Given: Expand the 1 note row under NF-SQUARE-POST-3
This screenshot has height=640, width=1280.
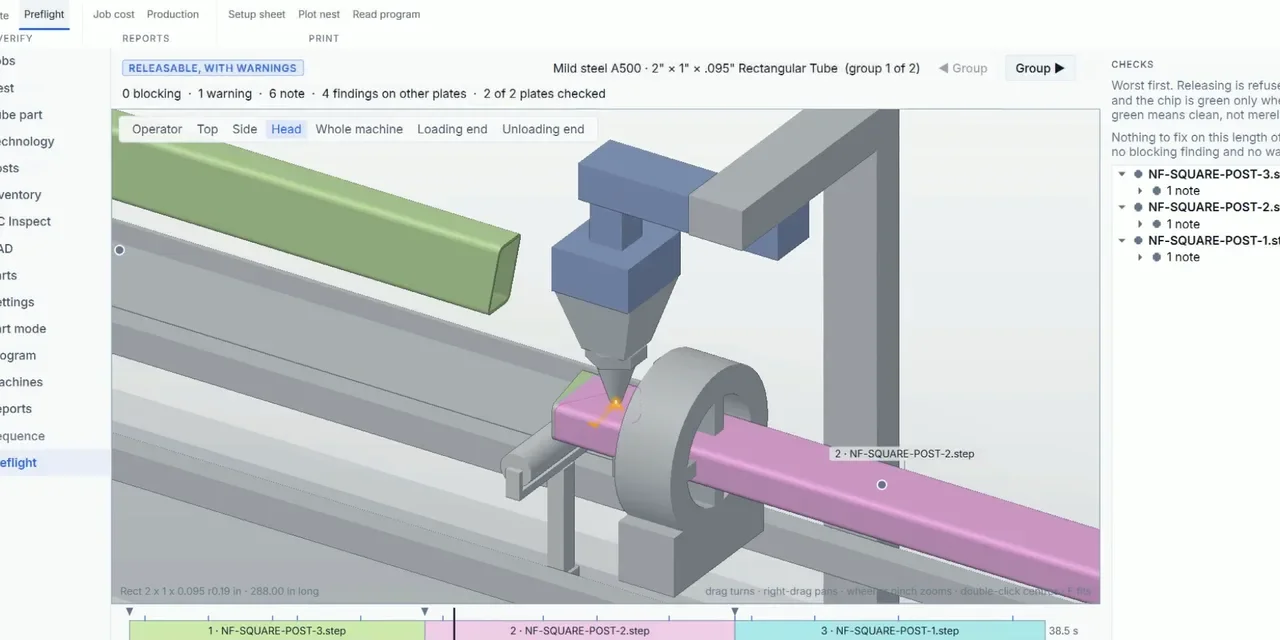Looking at the screenshot, I should pos(1140,190).
